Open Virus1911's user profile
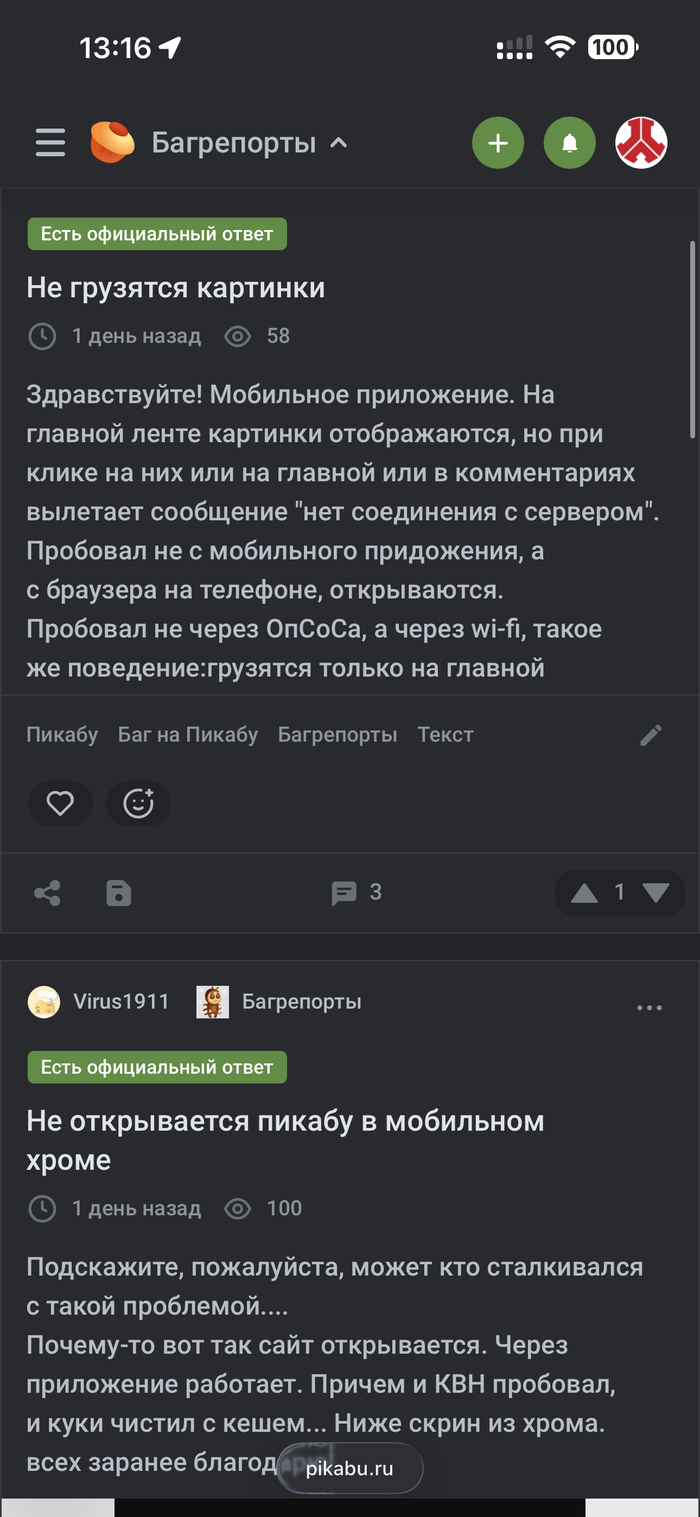This screenshot has width=700, height=1517. tap(121, 1001)
